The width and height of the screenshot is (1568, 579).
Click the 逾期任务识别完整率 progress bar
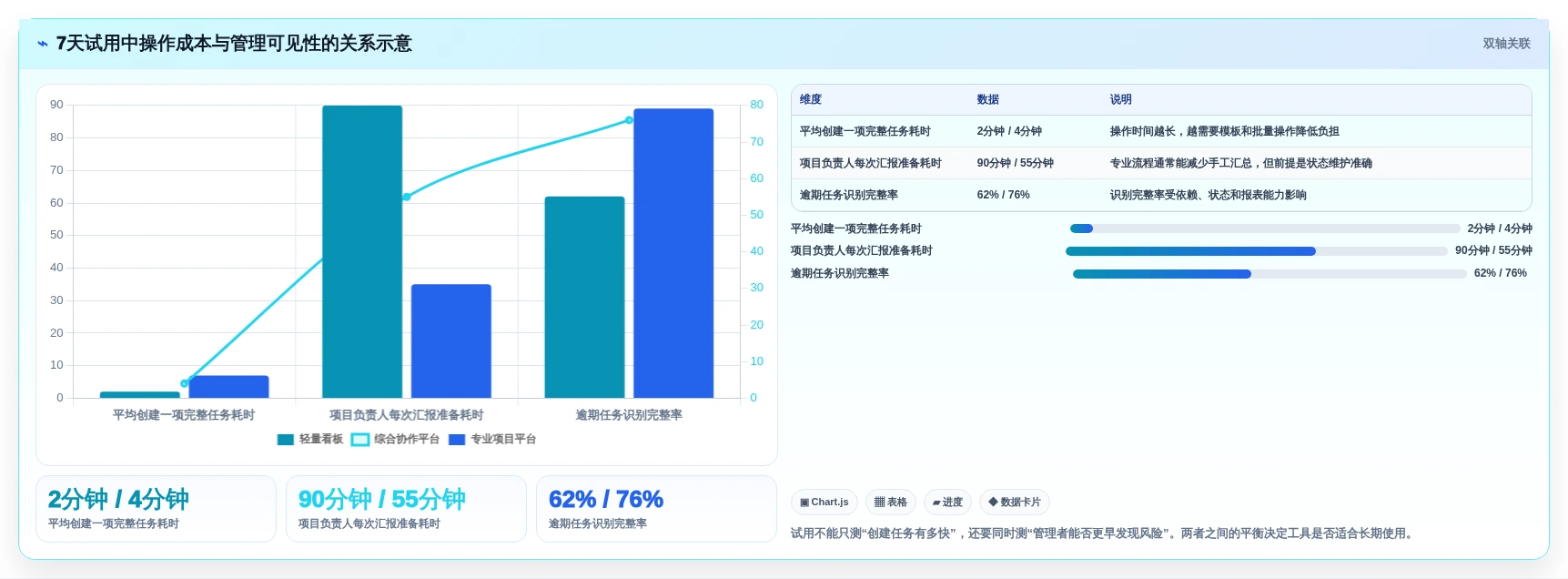coord(1270,274)
